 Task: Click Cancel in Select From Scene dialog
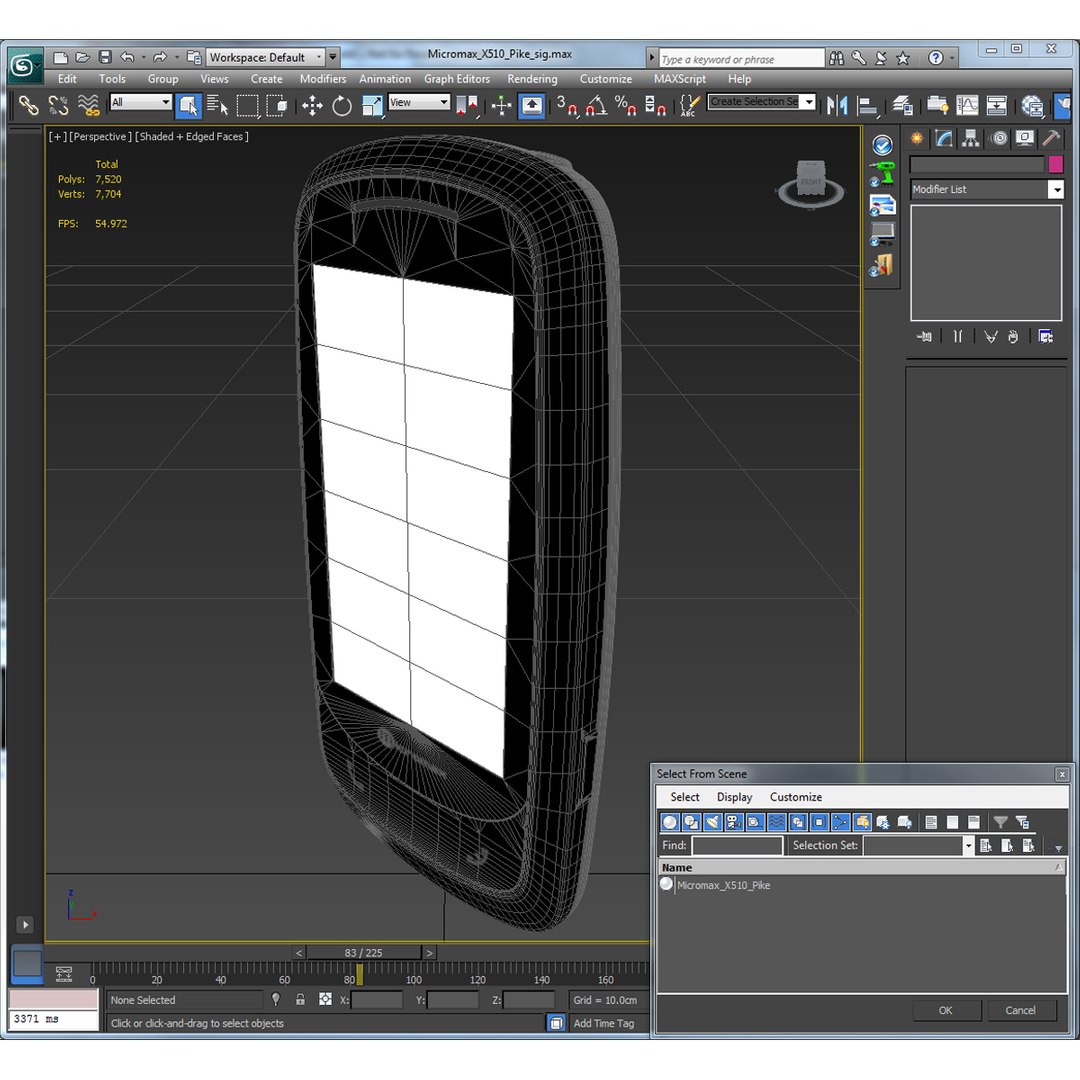tap(1021, 1010)
